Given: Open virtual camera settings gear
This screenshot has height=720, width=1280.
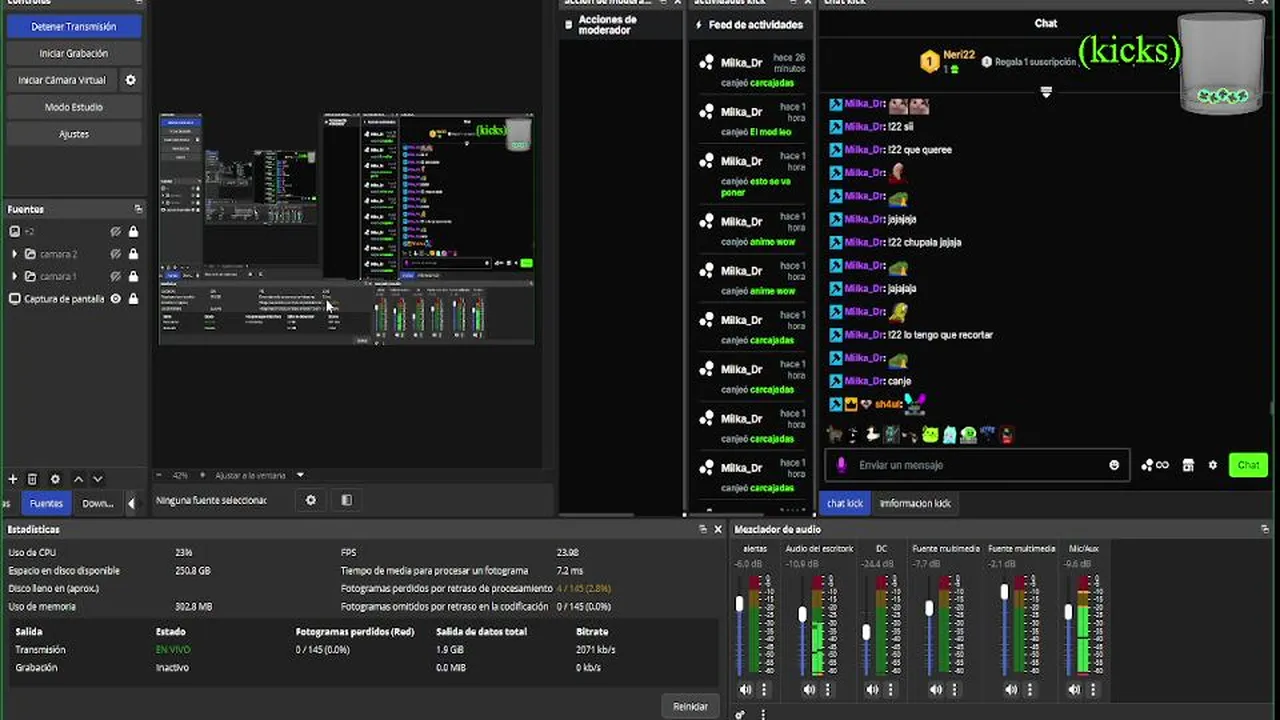Looking at the screenshot, I should pos(130,80).
